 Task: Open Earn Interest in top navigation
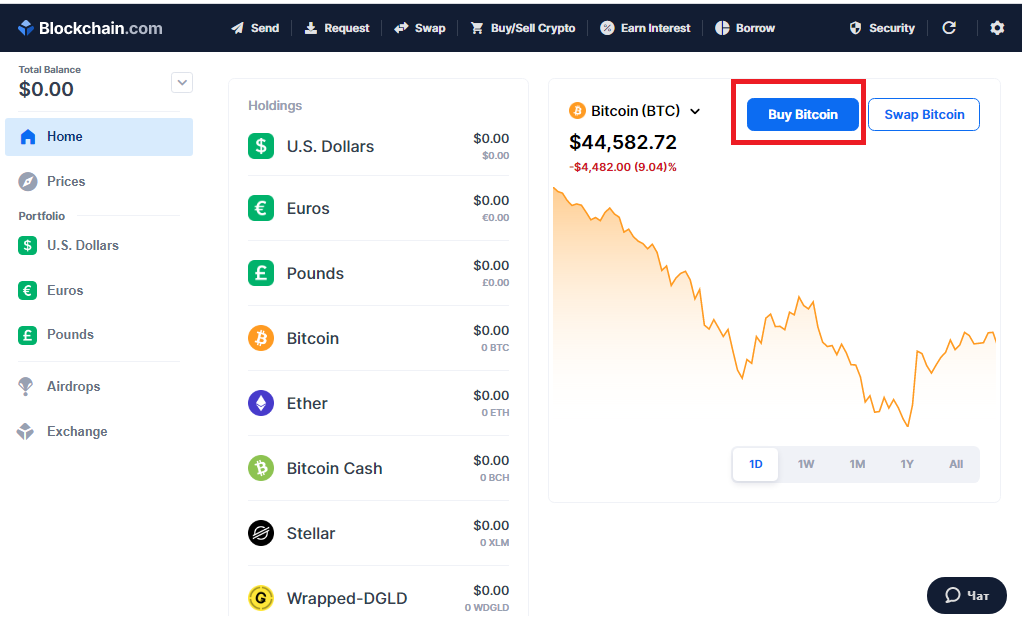[645, 28]
